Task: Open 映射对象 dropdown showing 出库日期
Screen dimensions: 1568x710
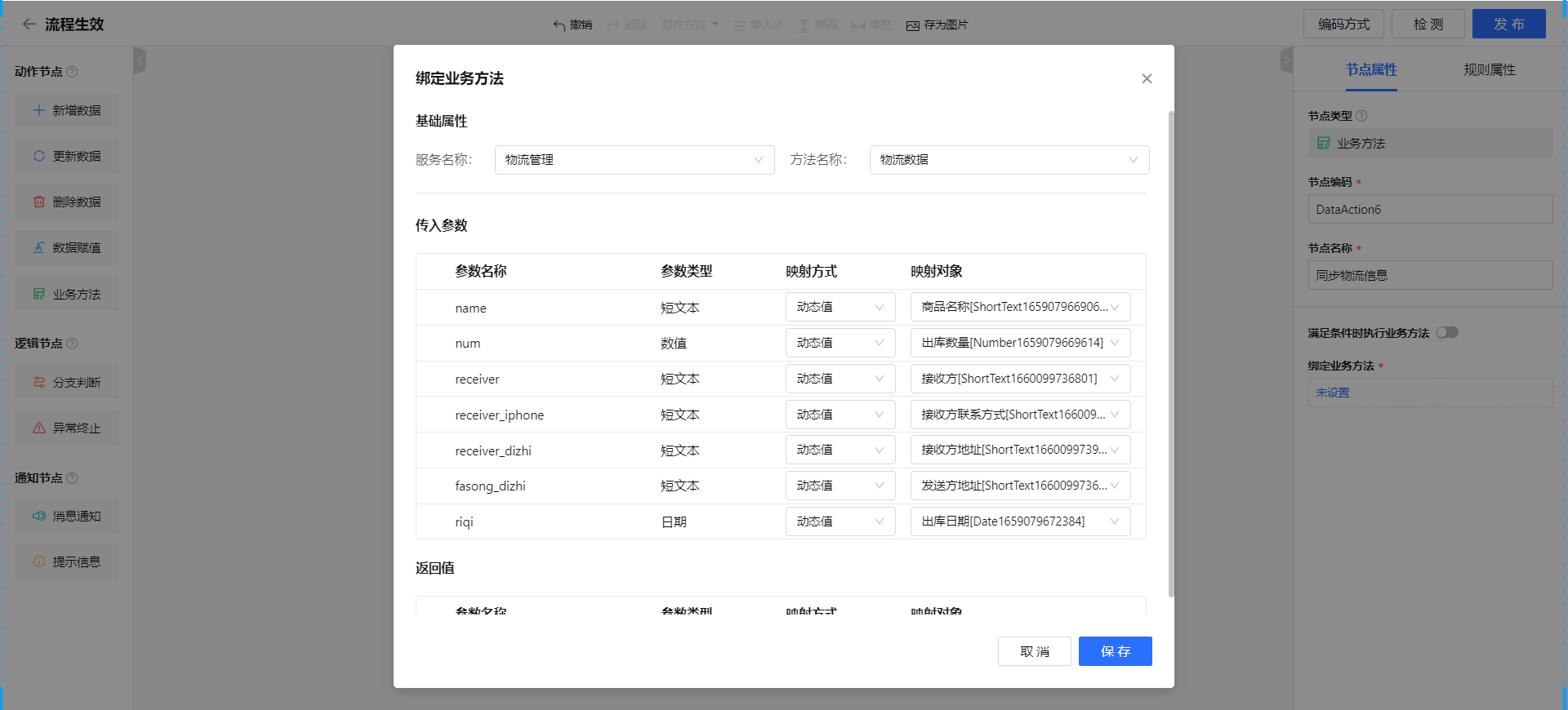Action: [1020, 521]
